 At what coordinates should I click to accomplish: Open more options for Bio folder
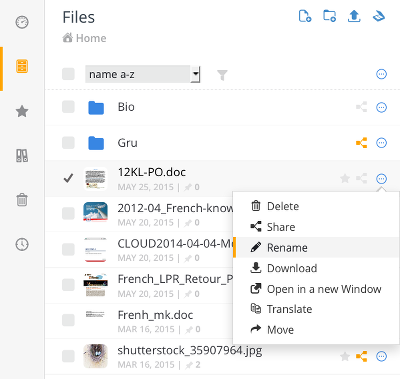[381, 107]
